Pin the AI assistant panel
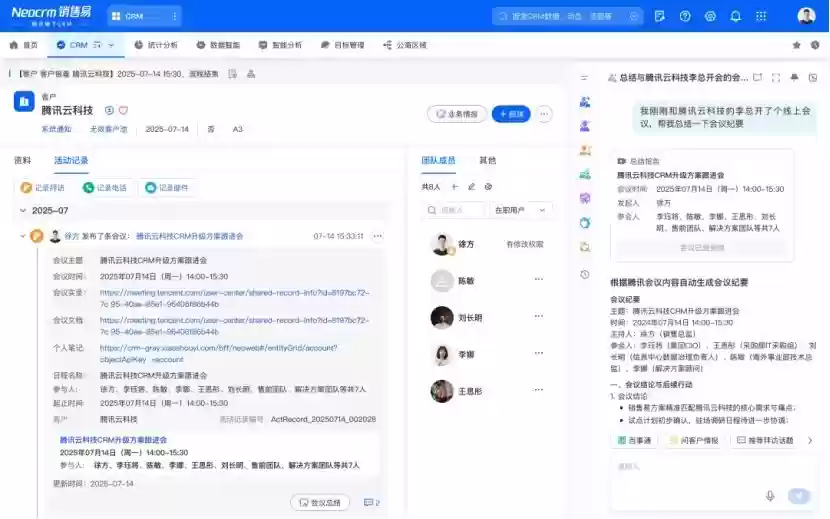Screen dimensions: 830x519 coord(794,77)
